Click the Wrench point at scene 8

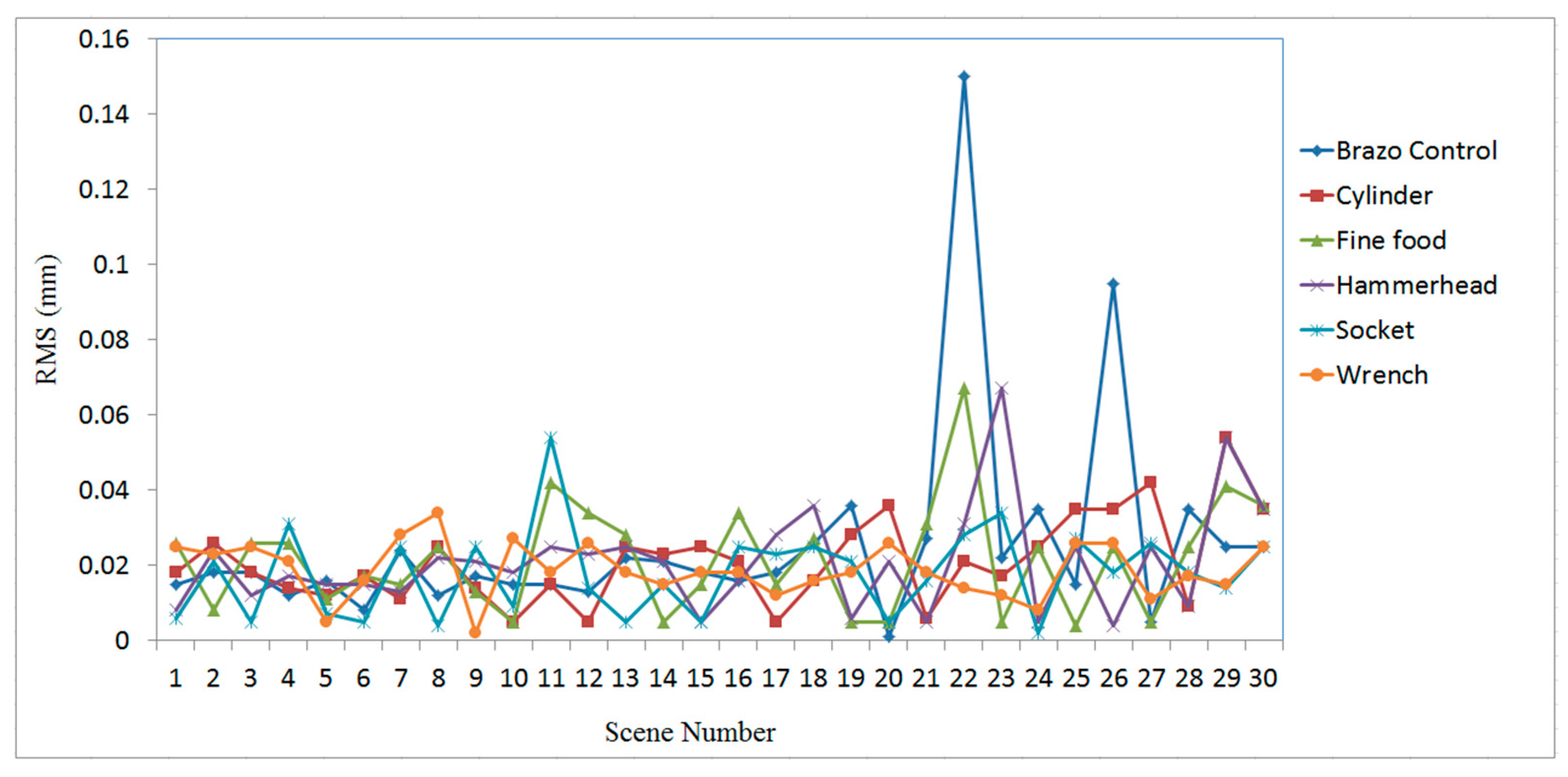[x=438, y=512]
